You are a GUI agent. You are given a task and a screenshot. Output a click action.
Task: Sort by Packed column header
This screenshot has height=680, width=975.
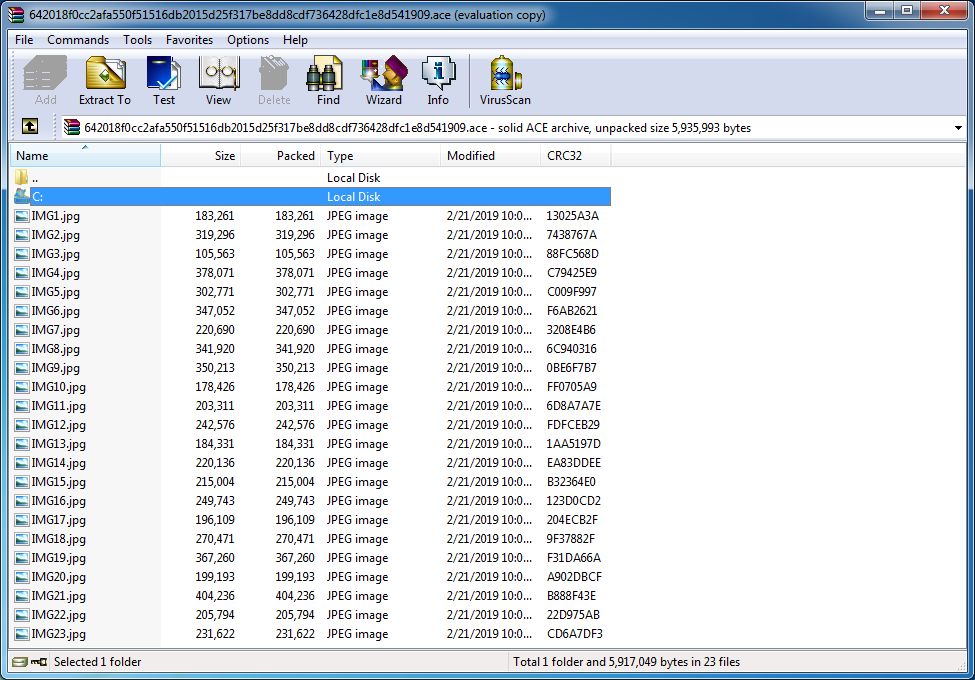click(280, 155)
